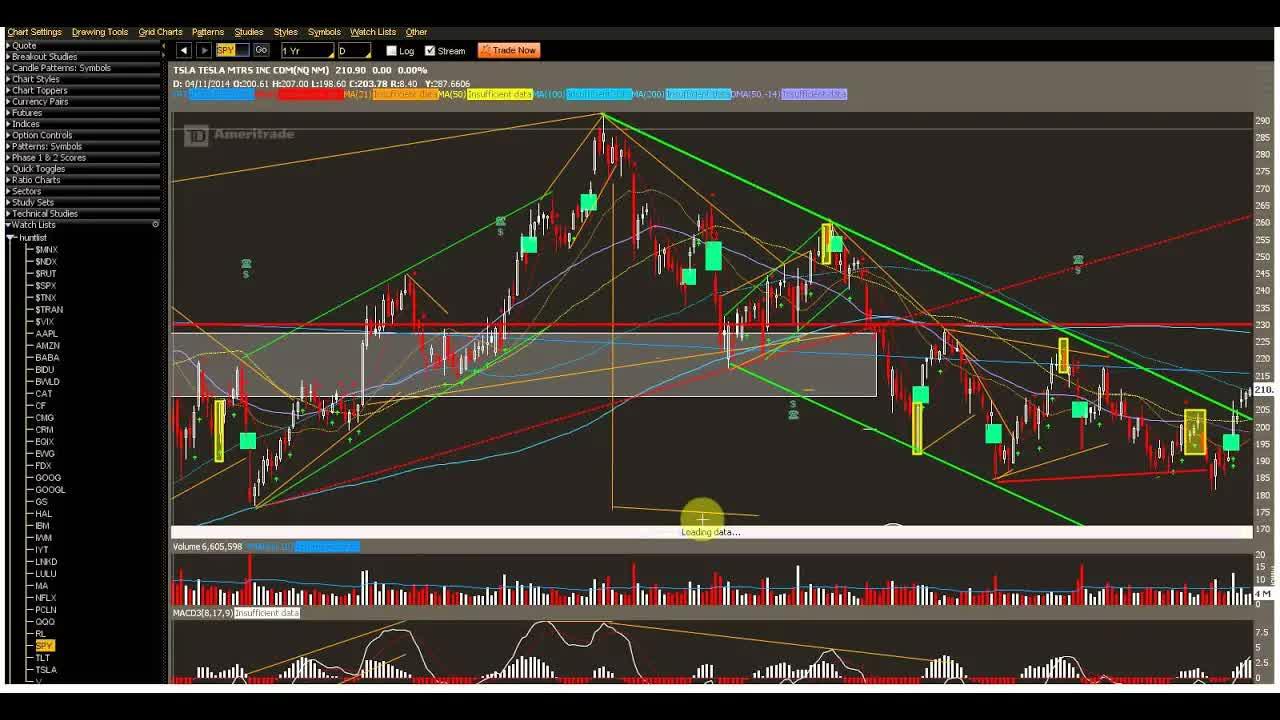Click the Volume 6,605,598 panel label
The width and height of the screenshot is (1280, 720).
point(208,547)
